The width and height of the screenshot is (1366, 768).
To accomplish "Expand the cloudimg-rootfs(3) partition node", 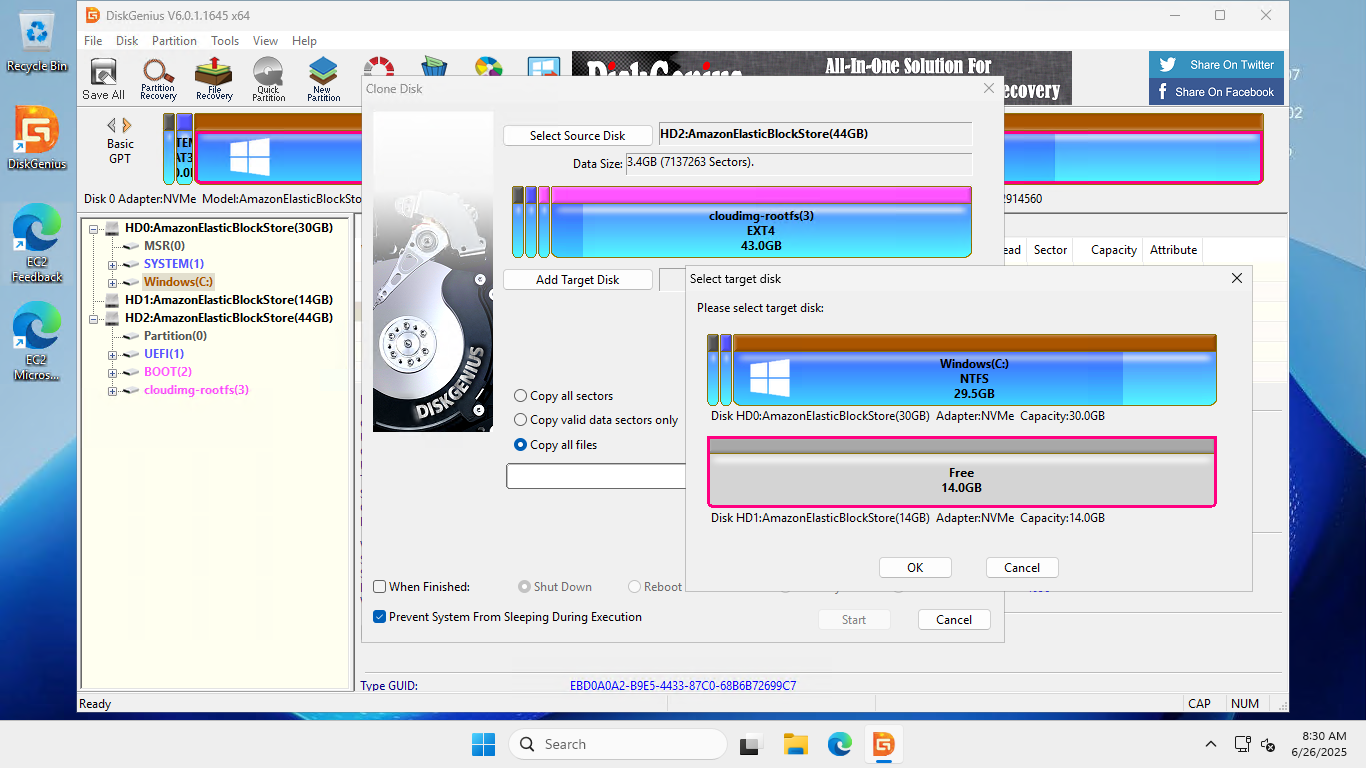I will (x=112, y=390).
